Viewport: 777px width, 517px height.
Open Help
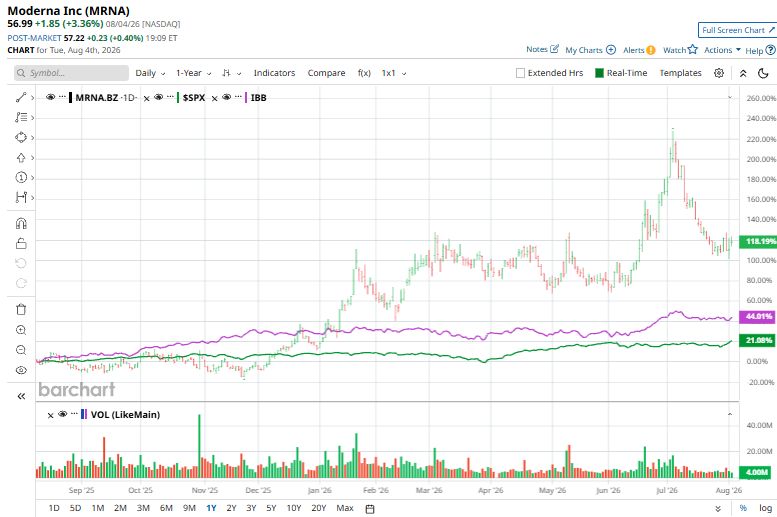click(760, 51)
